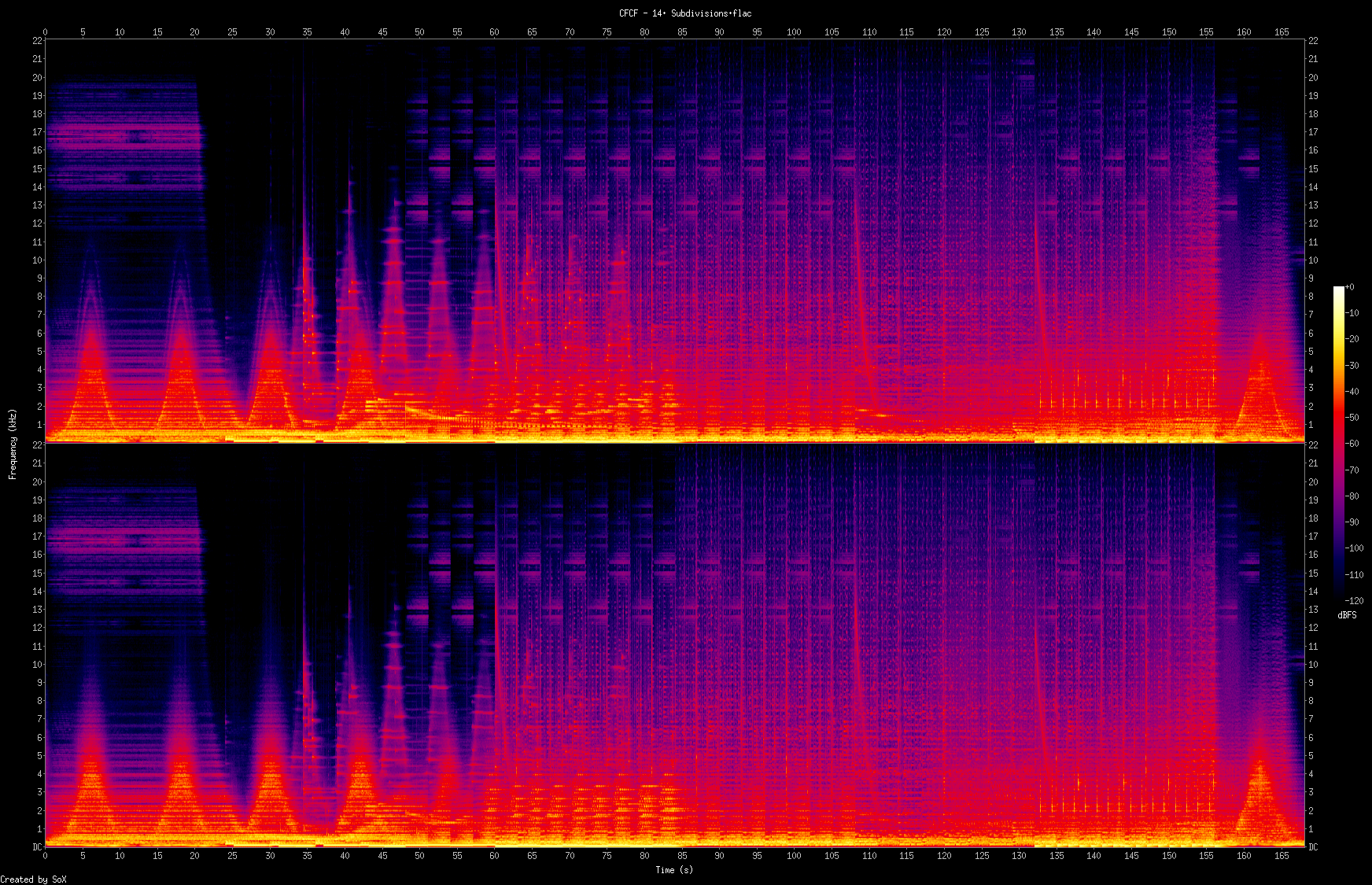Click the 0 tick on the bottom time axis
Image resolution: width=1372 pixels, height=885 pixels.
click(x=45, y=855)
